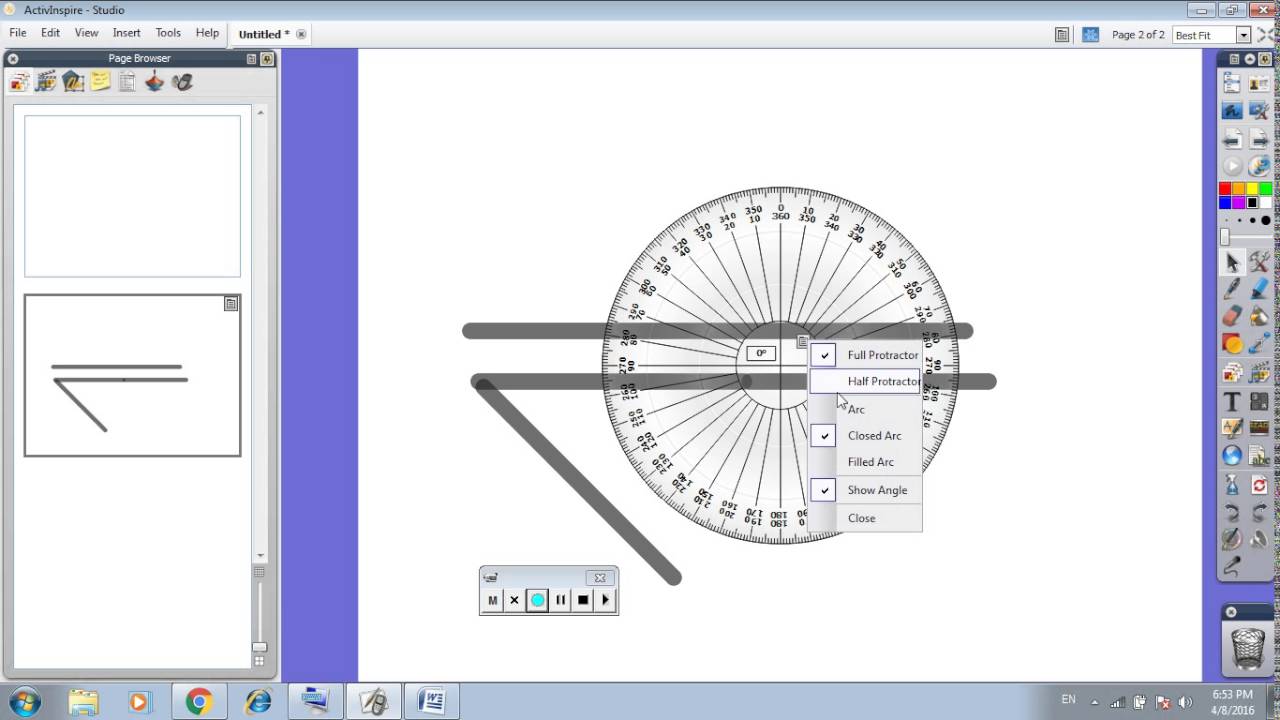Choose Close in protractor menu

865,518
